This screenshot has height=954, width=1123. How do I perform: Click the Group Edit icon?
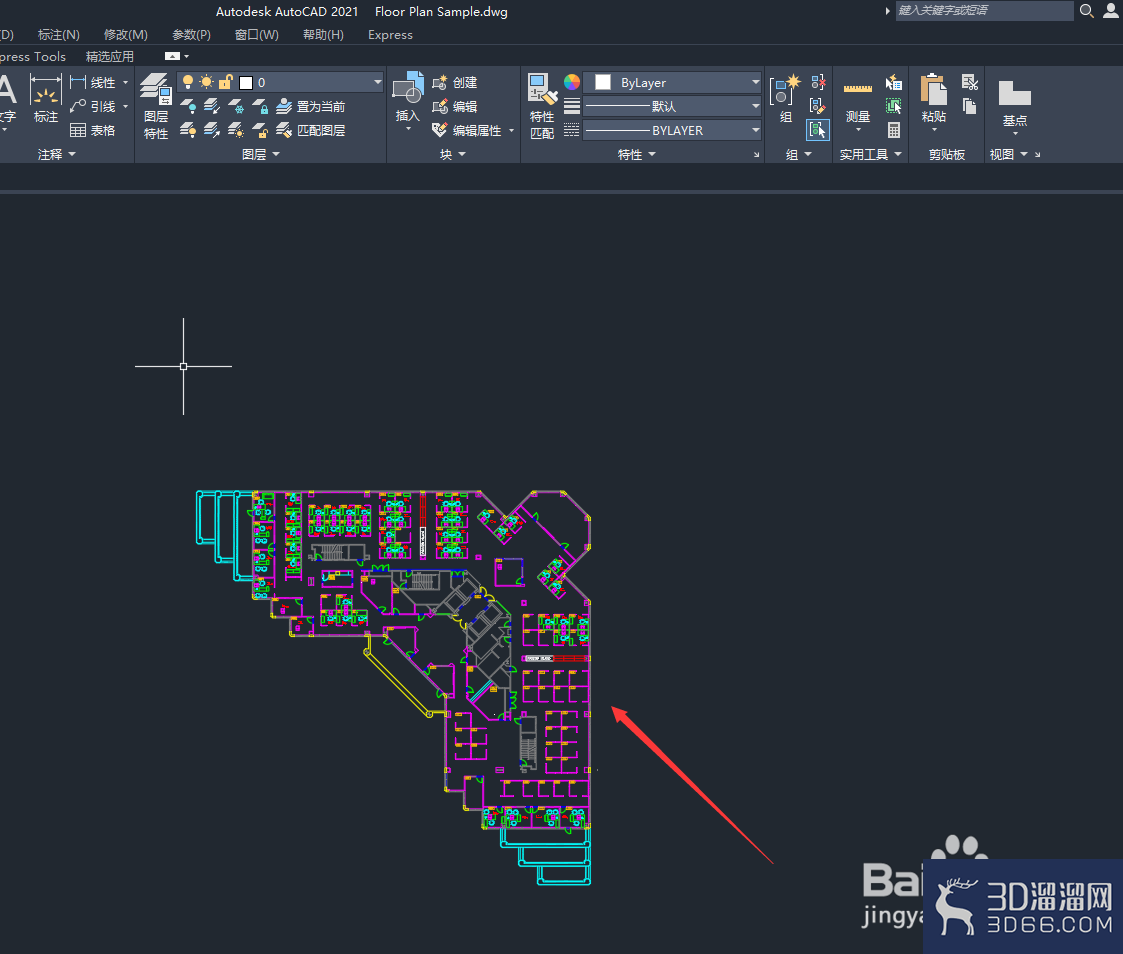pyautogui.click(x=818, y=106)
